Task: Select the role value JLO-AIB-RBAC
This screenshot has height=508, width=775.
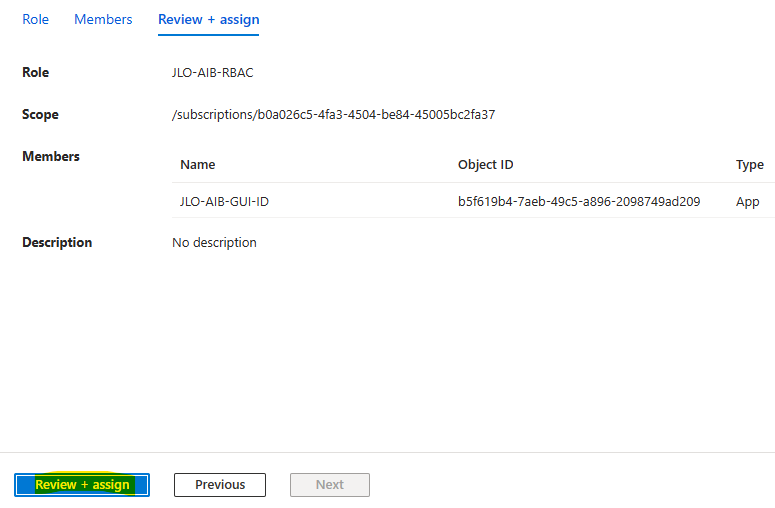Action: (x=213, y=73)
